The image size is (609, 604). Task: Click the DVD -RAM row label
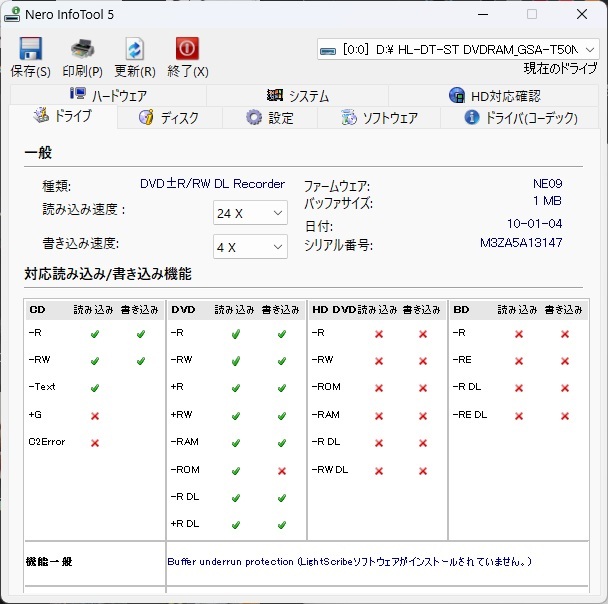[x=184, y=442]
